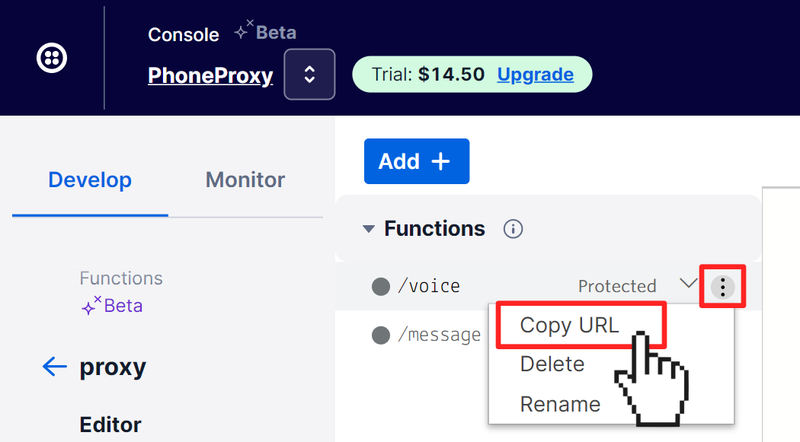Click the Twilio logo icon
This screenshot has height=442, width=800.
tap(52, 58)
